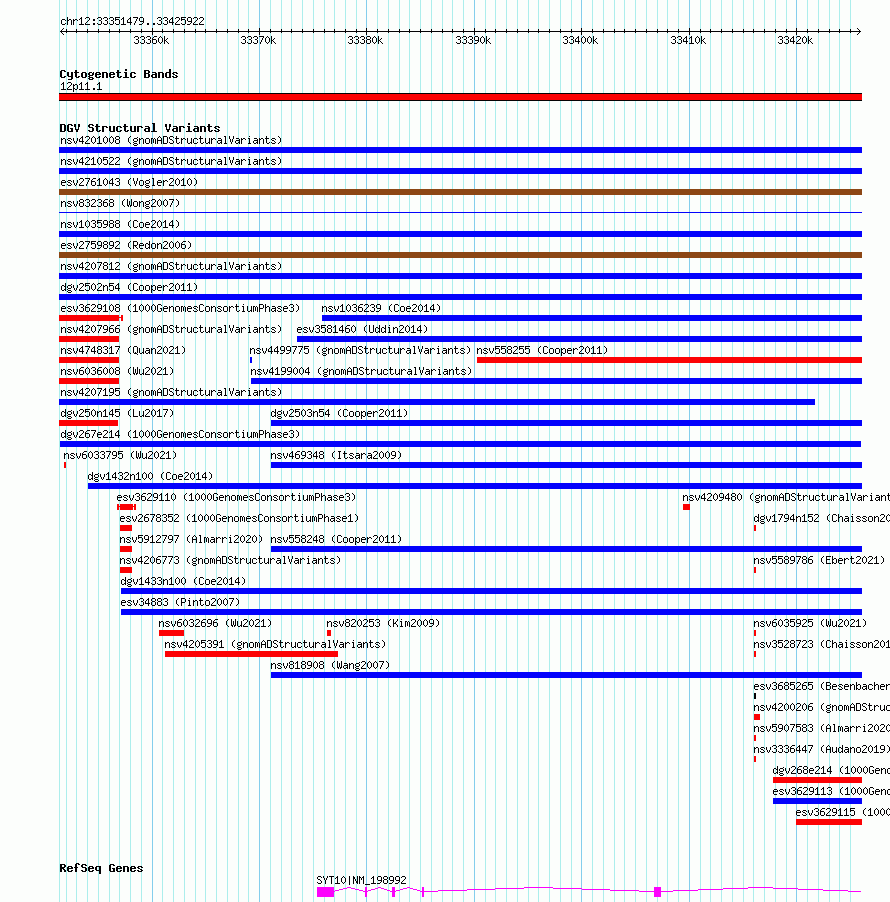The width and height of the screenshot is (890, 902).
Task: Open dgv1433n100 (Coe2014) label
Action: (x=183, y=582)
